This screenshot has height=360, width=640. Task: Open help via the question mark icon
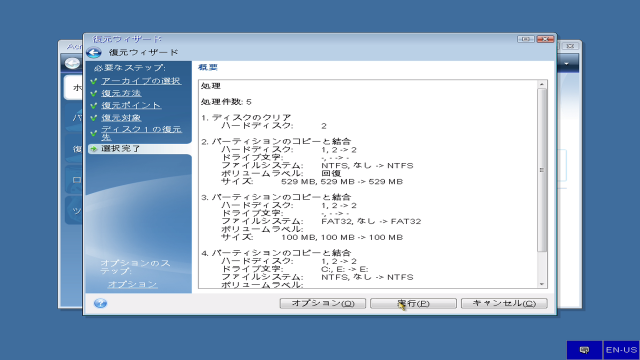click(100, 303)
